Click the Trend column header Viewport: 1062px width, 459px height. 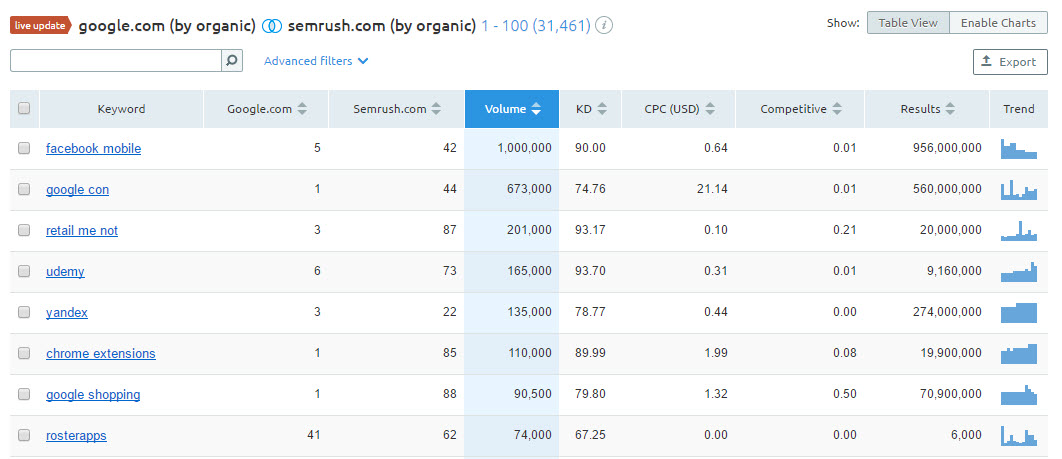pyautogui.click(x=1019, y=109)
